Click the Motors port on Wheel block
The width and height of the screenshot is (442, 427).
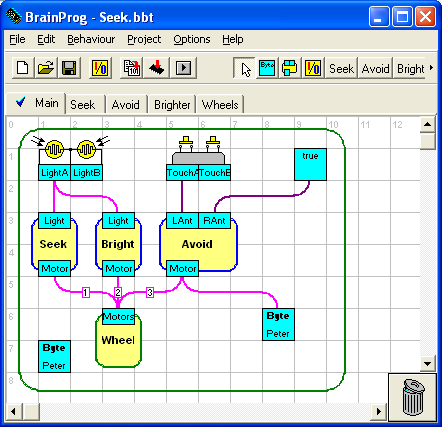118,317
